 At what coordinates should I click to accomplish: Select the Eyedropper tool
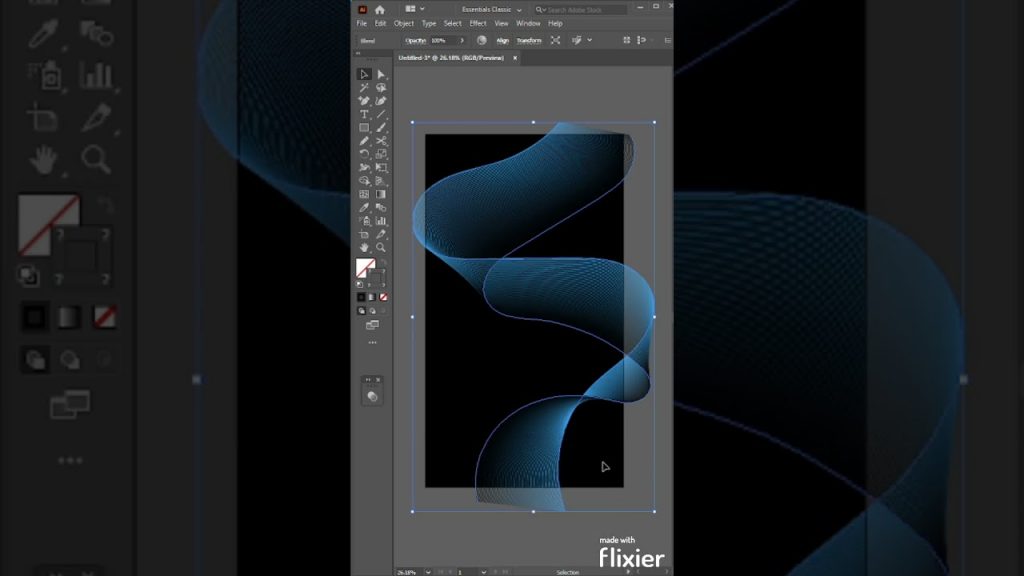click(x=363, y=205)
